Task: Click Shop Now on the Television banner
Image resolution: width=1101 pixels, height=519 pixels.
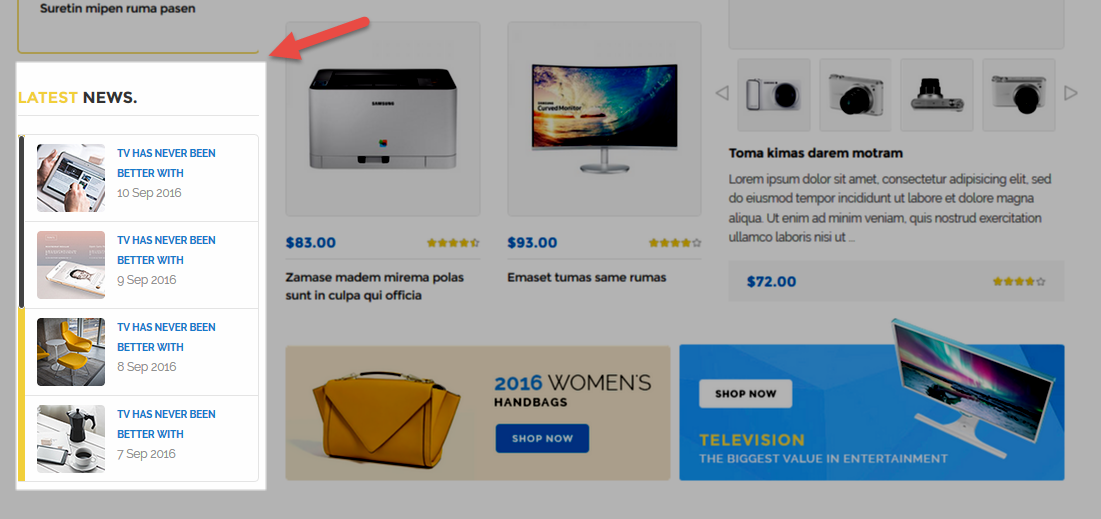Action: pyautogui.click(x=745, y=394)
